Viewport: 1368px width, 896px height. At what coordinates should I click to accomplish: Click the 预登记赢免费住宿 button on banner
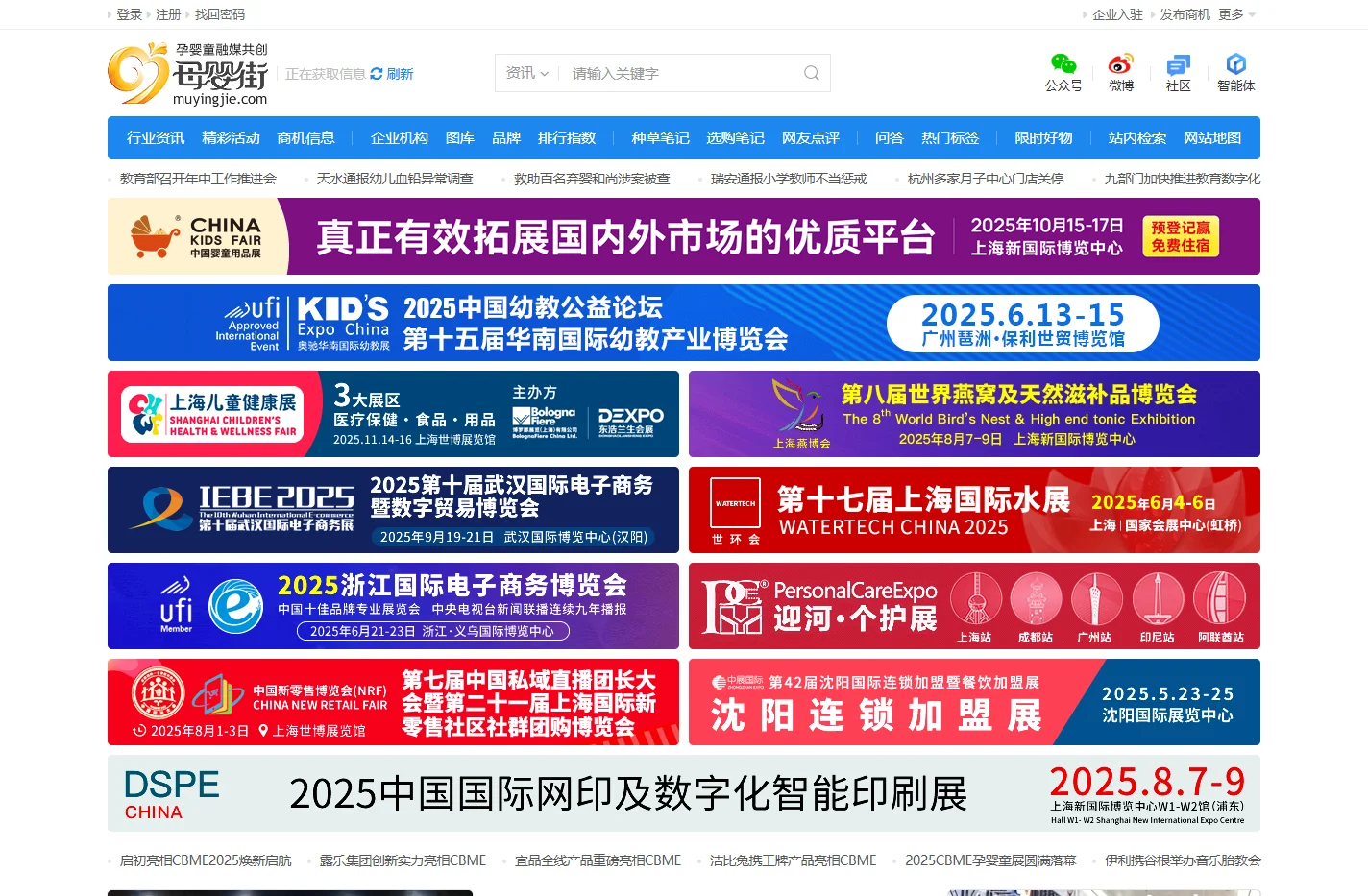[1181, 236]
